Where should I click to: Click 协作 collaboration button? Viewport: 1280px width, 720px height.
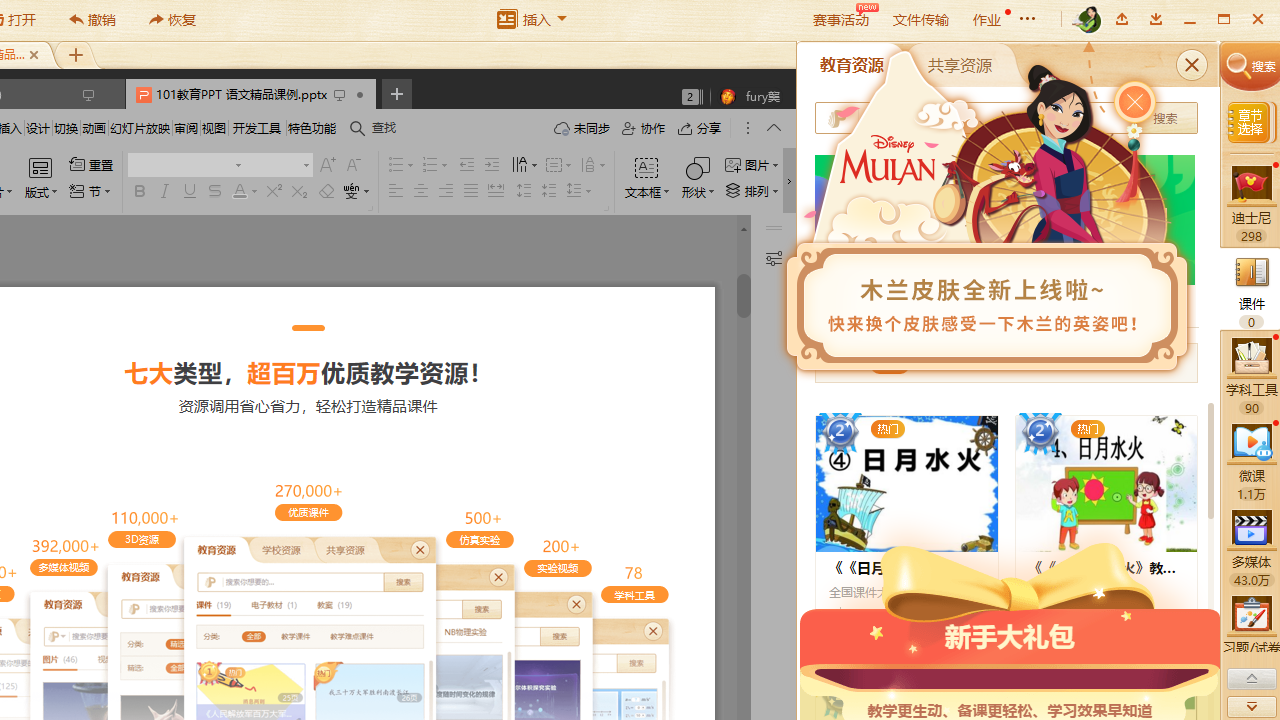(644, 129)
